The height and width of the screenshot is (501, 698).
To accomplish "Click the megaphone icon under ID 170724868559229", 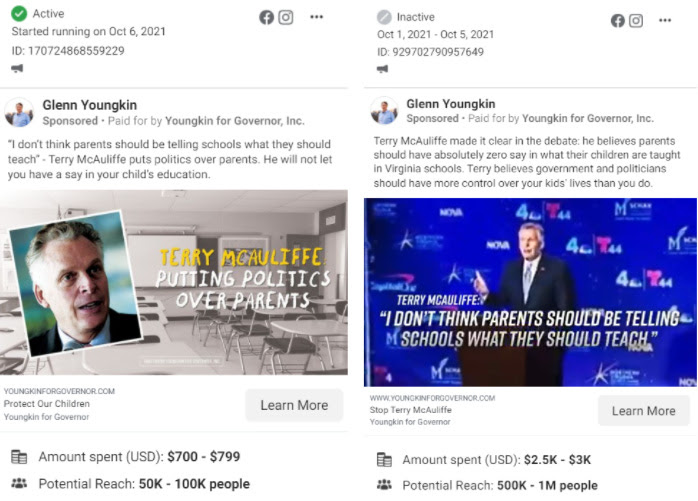I will [17, 68].
